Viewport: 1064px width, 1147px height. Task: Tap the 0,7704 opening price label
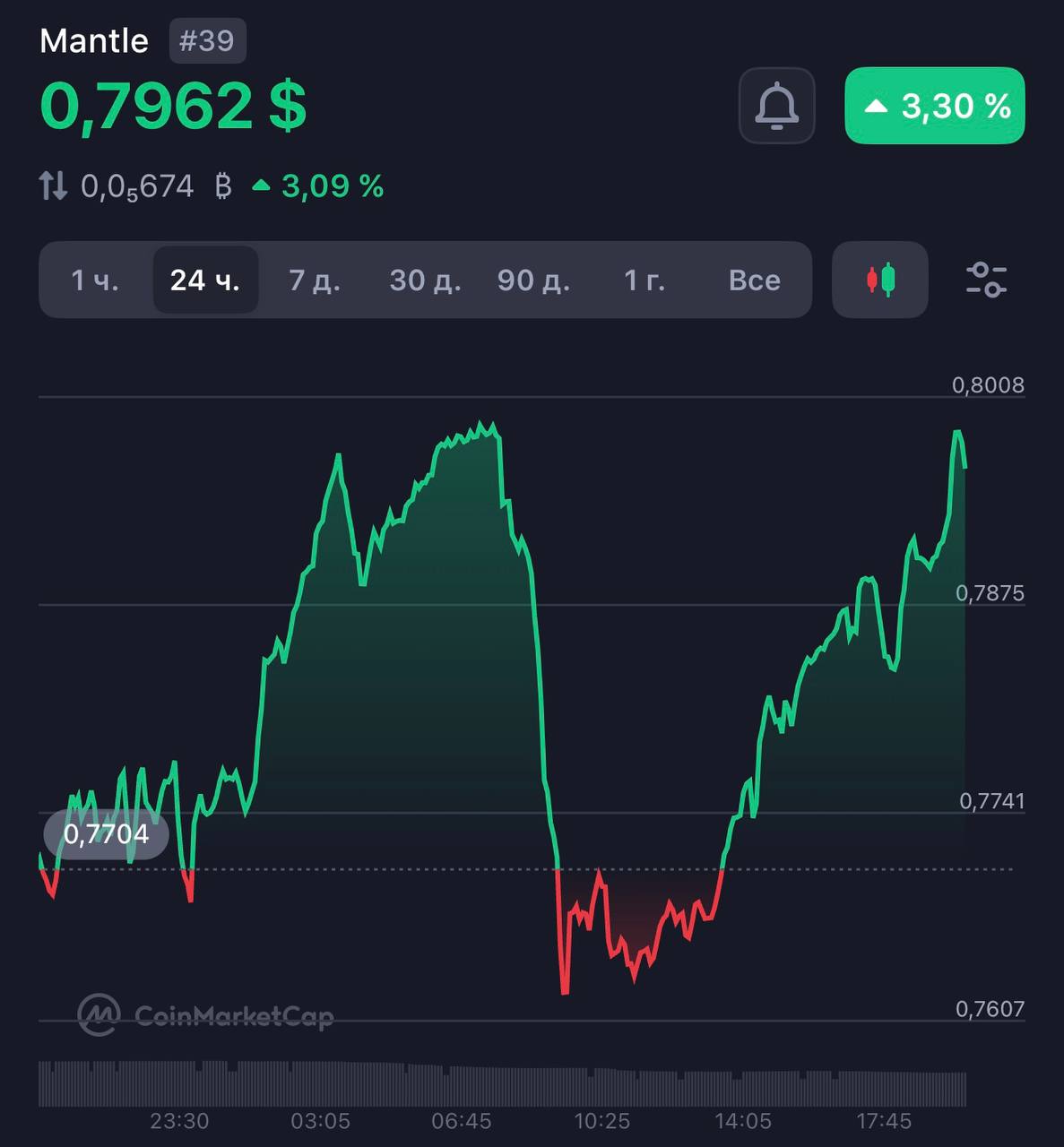[x=106, y=834]
